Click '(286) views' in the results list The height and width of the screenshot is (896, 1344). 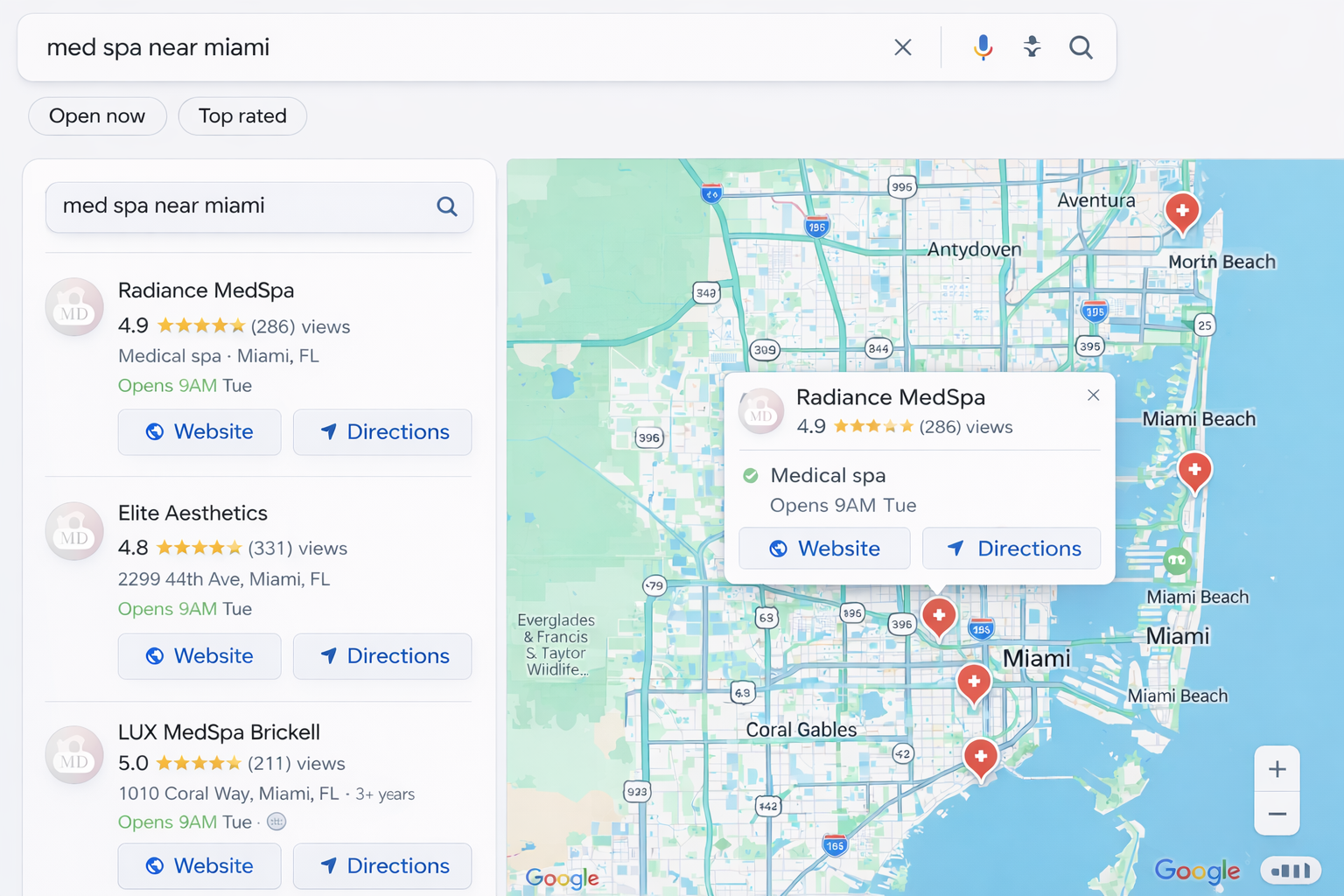pyautogui.click(x=300, y=327)
